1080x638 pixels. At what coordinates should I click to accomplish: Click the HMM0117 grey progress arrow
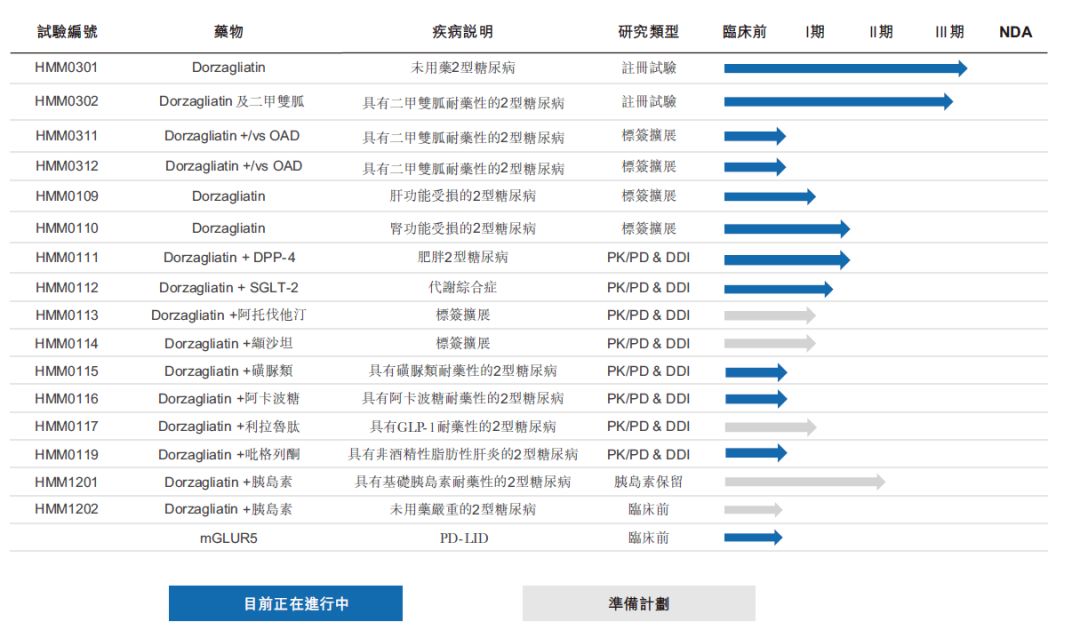[771, 427]
